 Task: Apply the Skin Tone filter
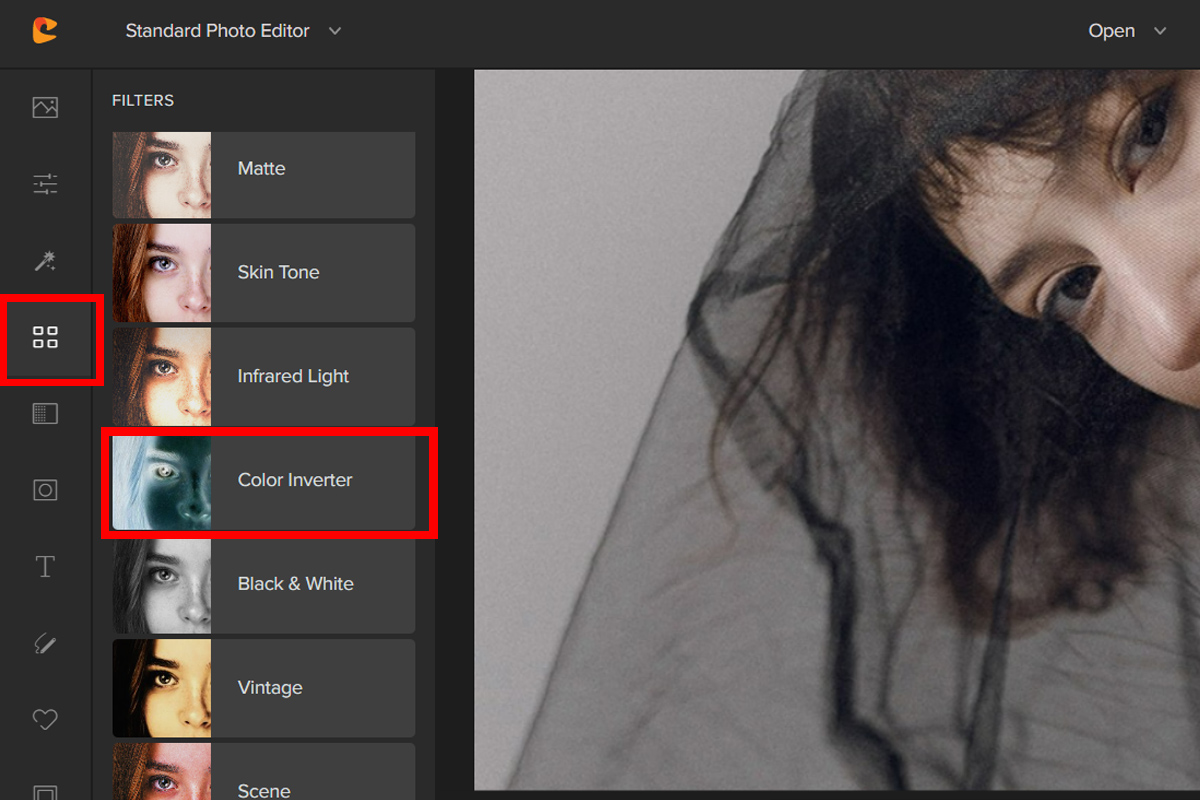pyautogui.click(x=263, y=272)
